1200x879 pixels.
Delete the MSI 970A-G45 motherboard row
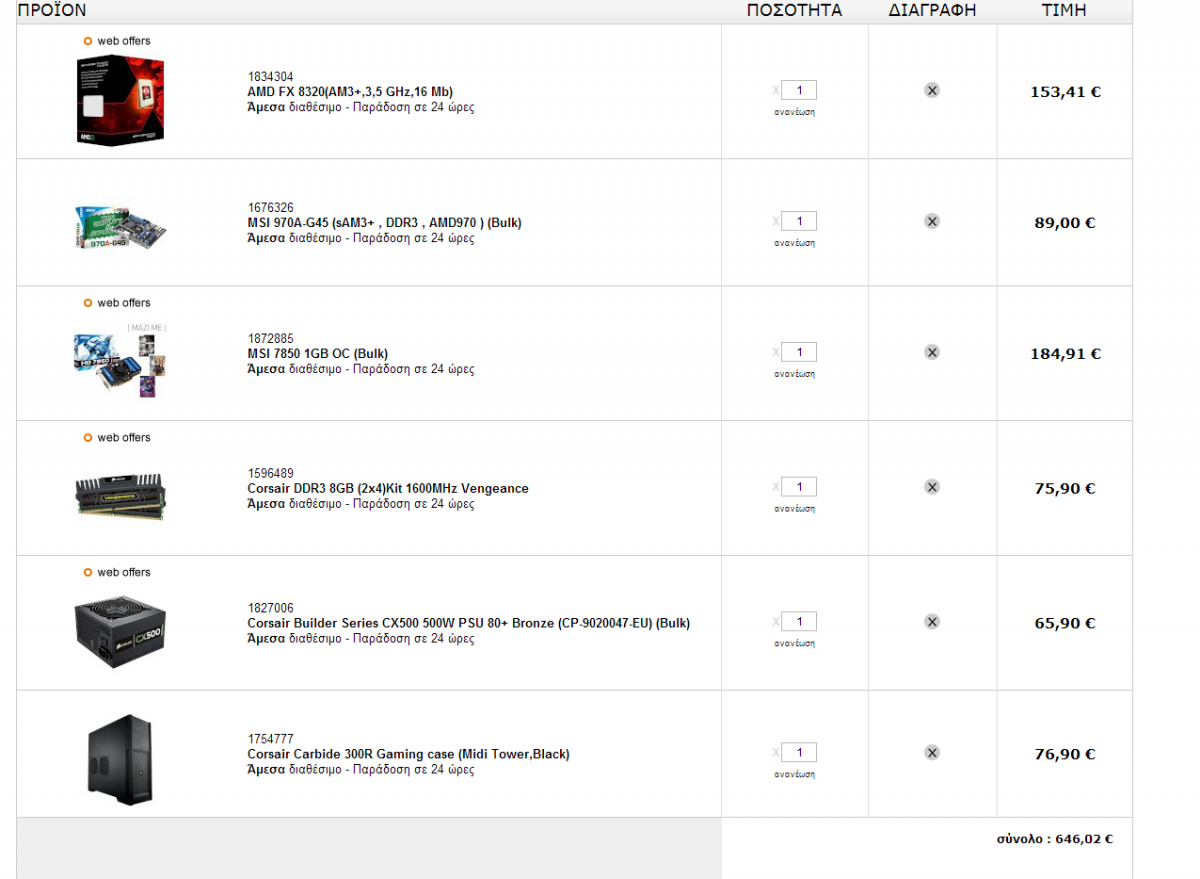(x=932, y=222)
